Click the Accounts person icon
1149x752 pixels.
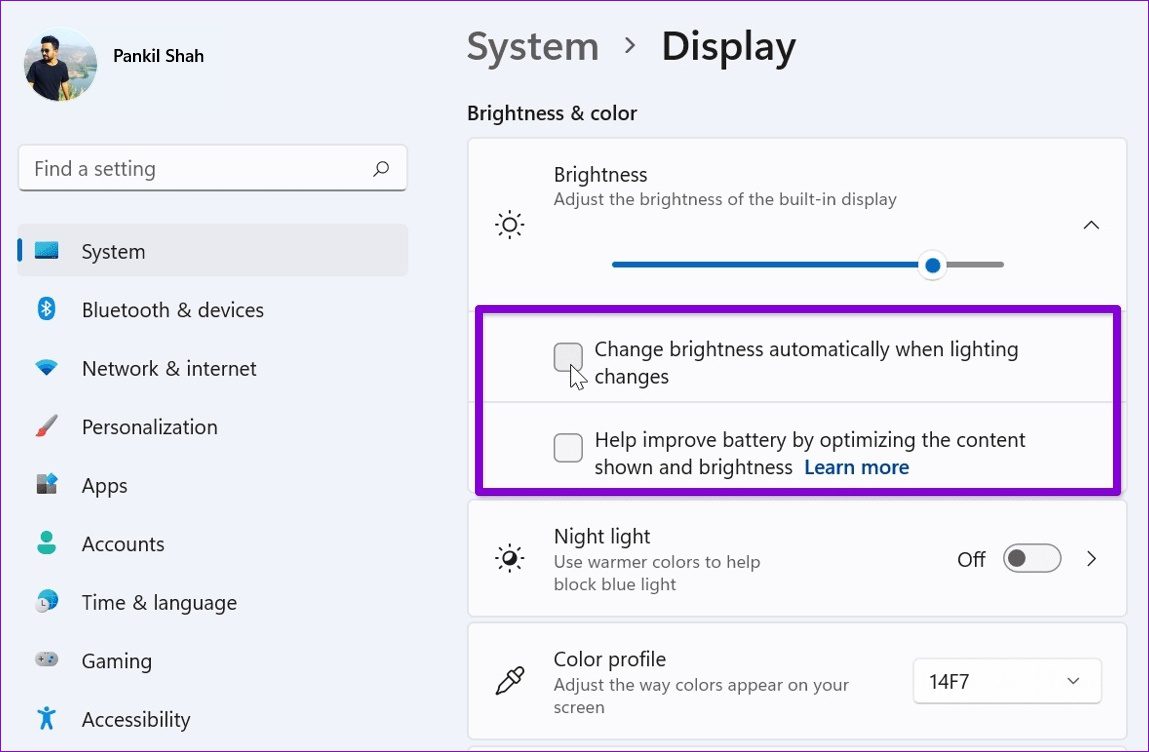tap(46, 543)
